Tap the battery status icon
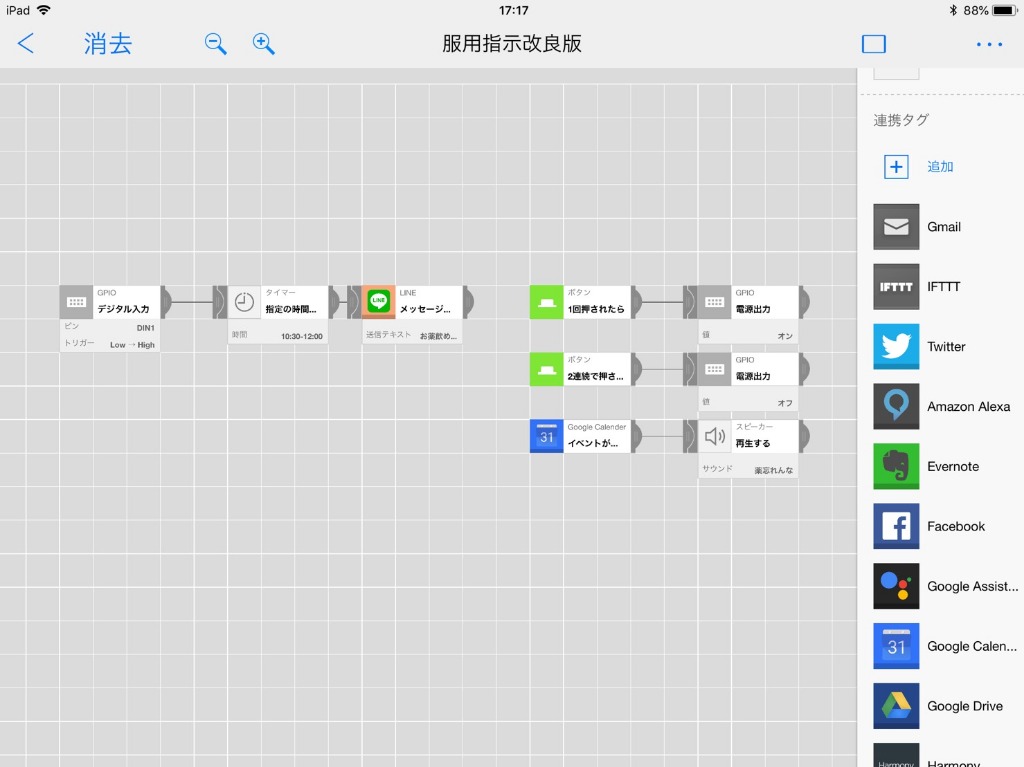The width and height of the screenshot is (1024, 767). pyautogui.click(x=1004, y=10)
